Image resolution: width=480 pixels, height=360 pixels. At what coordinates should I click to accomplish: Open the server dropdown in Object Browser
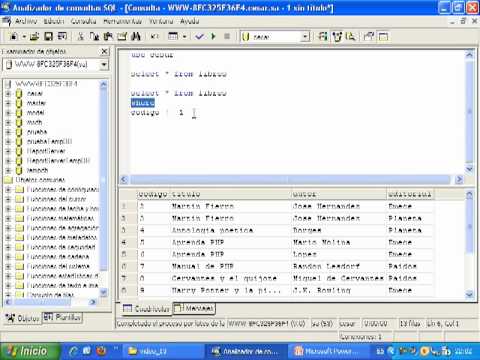click(x=104, y=65)
